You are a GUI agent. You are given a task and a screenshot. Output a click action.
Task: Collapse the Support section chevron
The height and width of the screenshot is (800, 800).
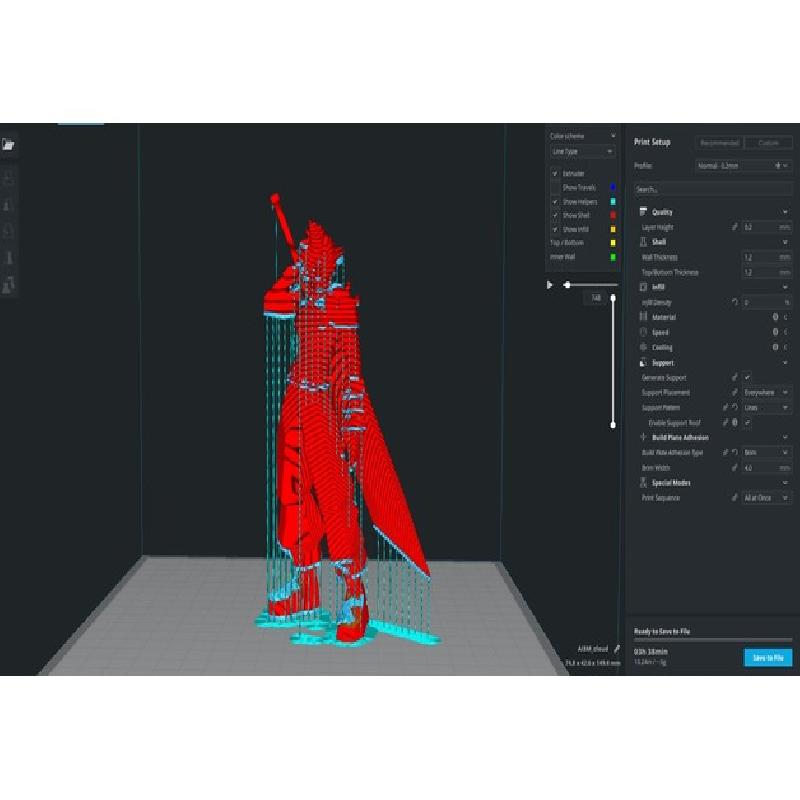click(785, 363)
